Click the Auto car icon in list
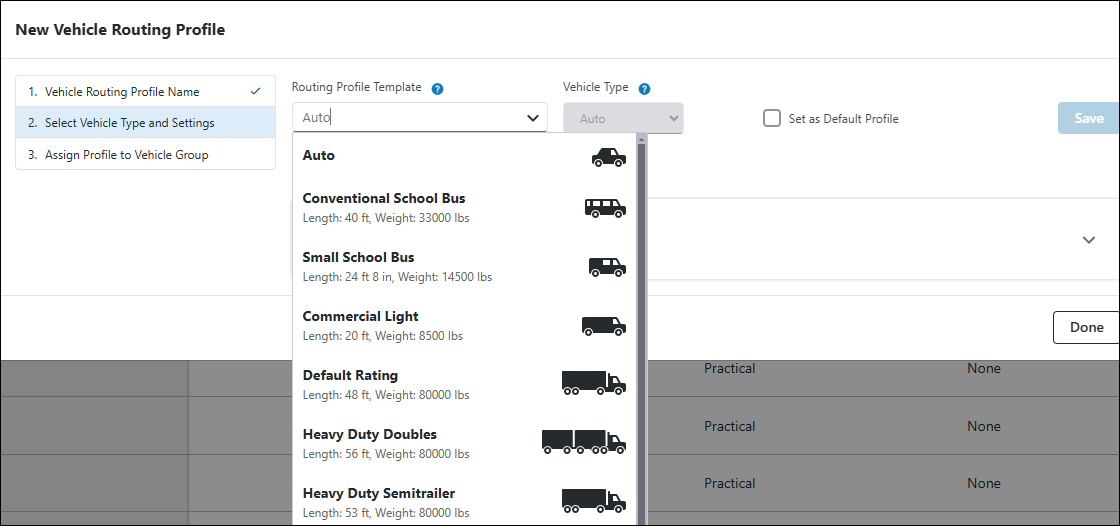The image size is (1120, 526). pos(607,157)
